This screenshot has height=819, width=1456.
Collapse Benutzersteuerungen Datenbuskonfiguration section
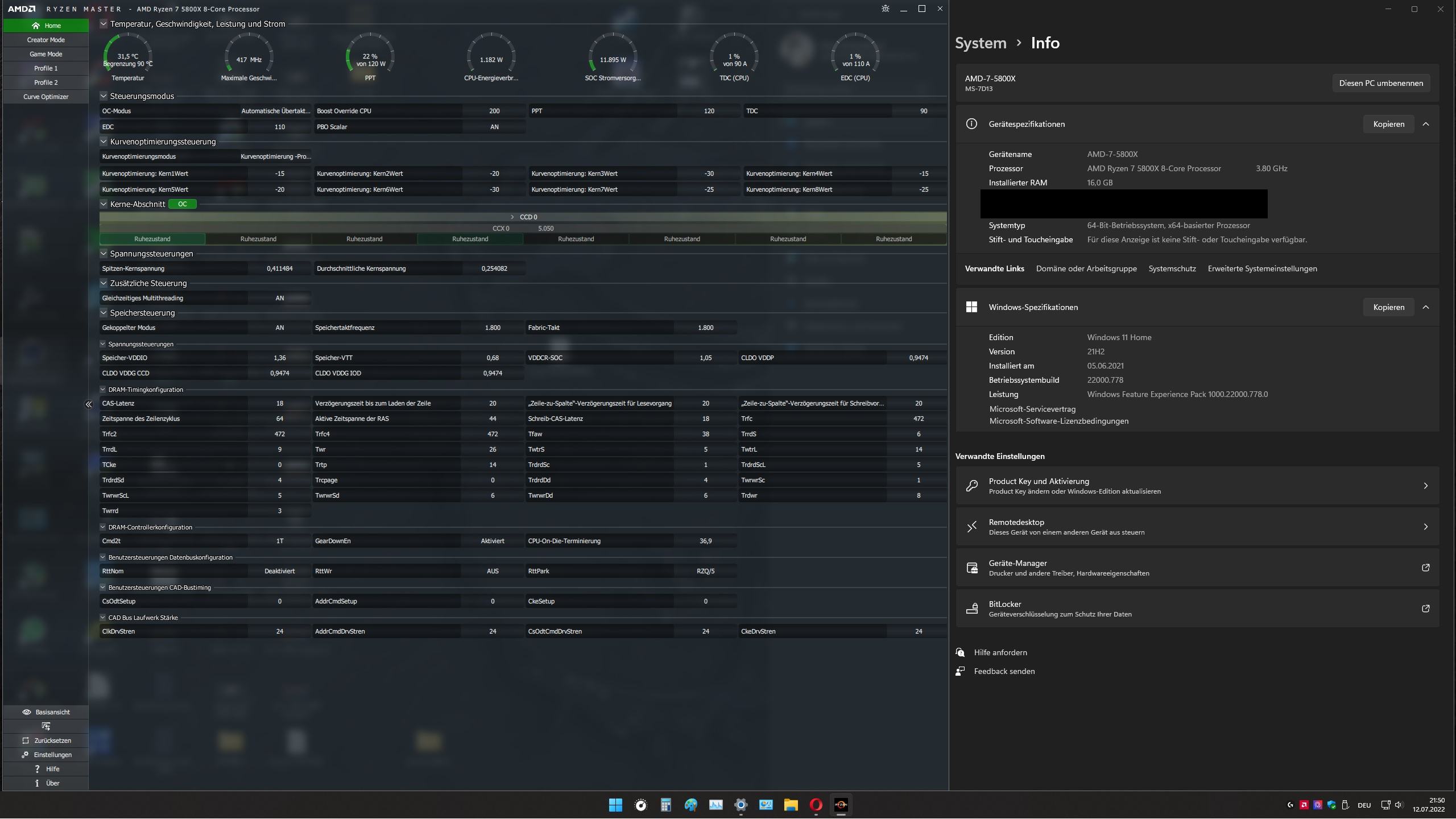click(103, 557)
